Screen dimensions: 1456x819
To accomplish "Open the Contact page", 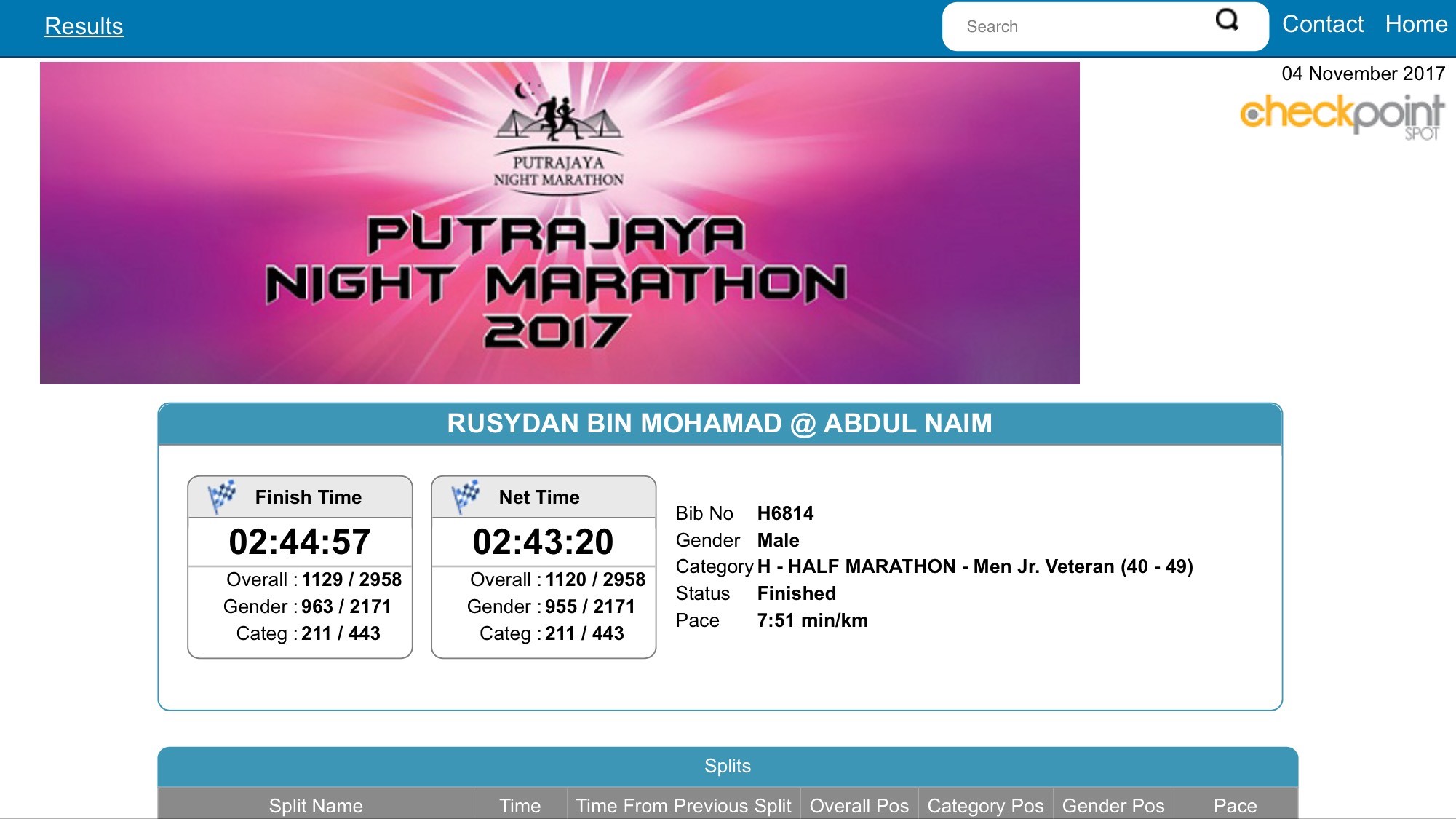I will (x=1322, y=25).
